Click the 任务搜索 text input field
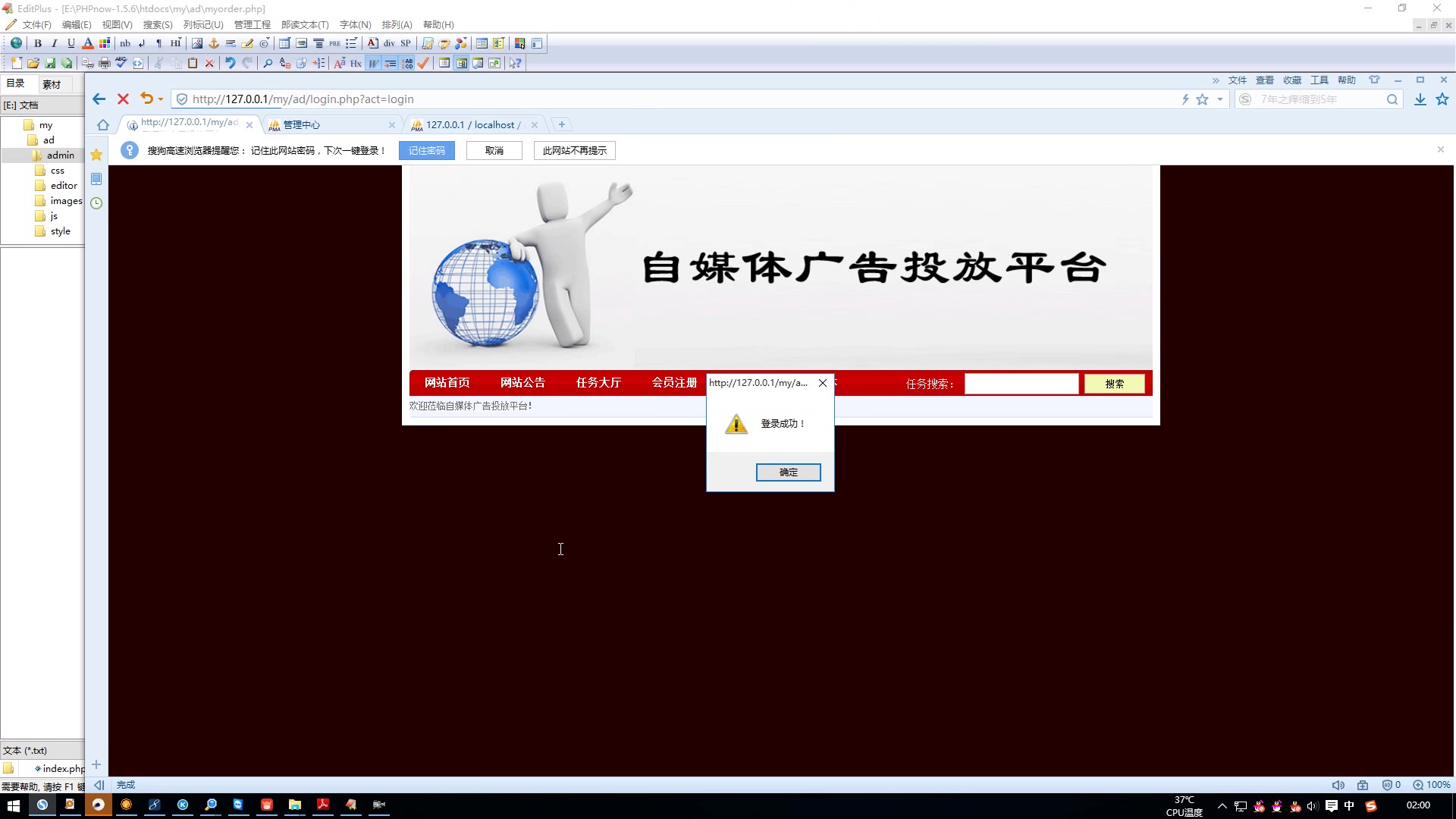 pyautogui.click(x=1021, y=384)
